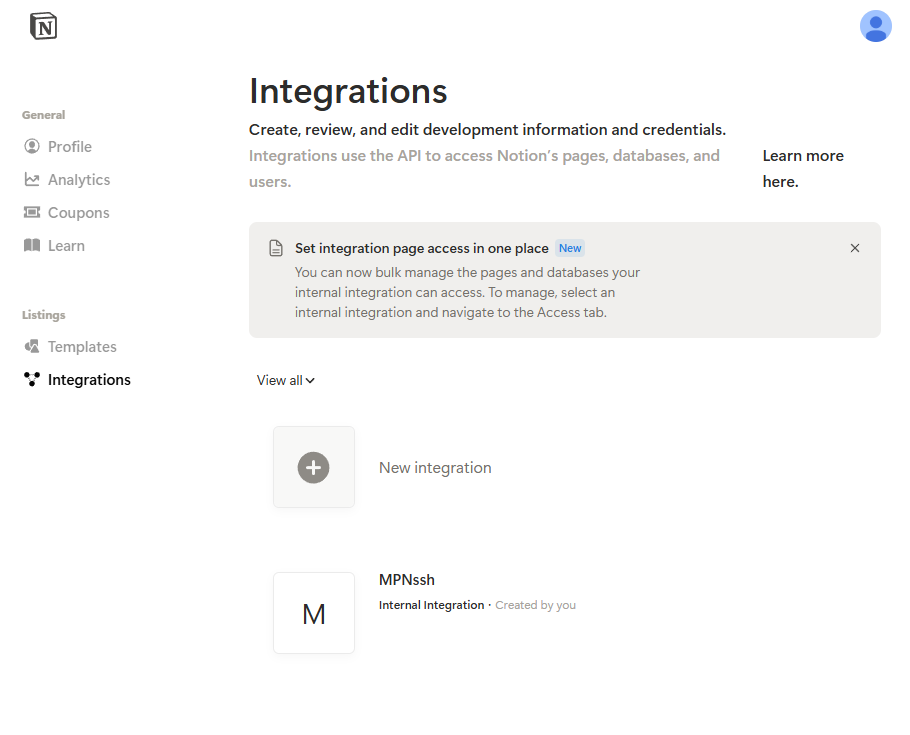Click the General section header

coord(44,115)
